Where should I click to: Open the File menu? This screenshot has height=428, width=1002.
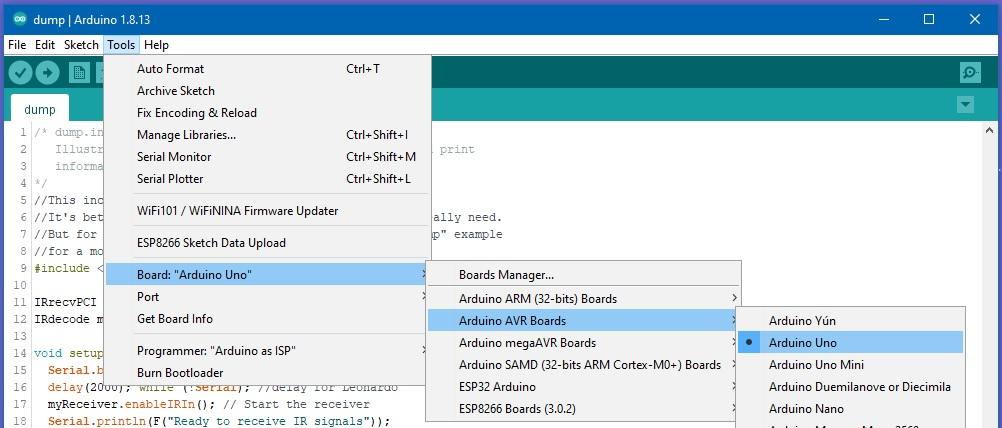[x=17, y=45]
